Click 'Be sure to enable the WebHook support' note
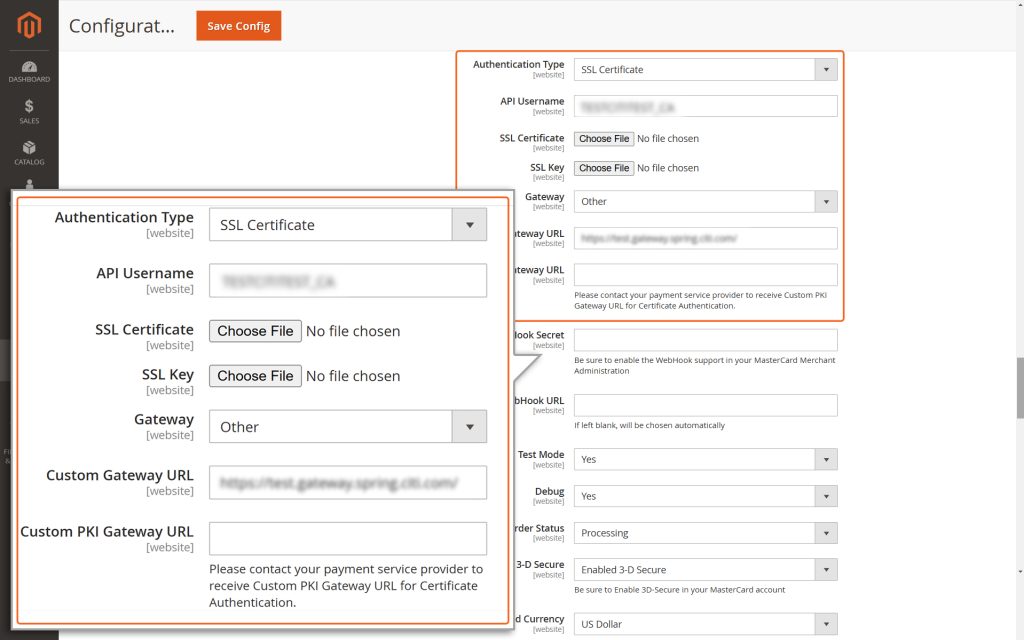 pos(705,366)
